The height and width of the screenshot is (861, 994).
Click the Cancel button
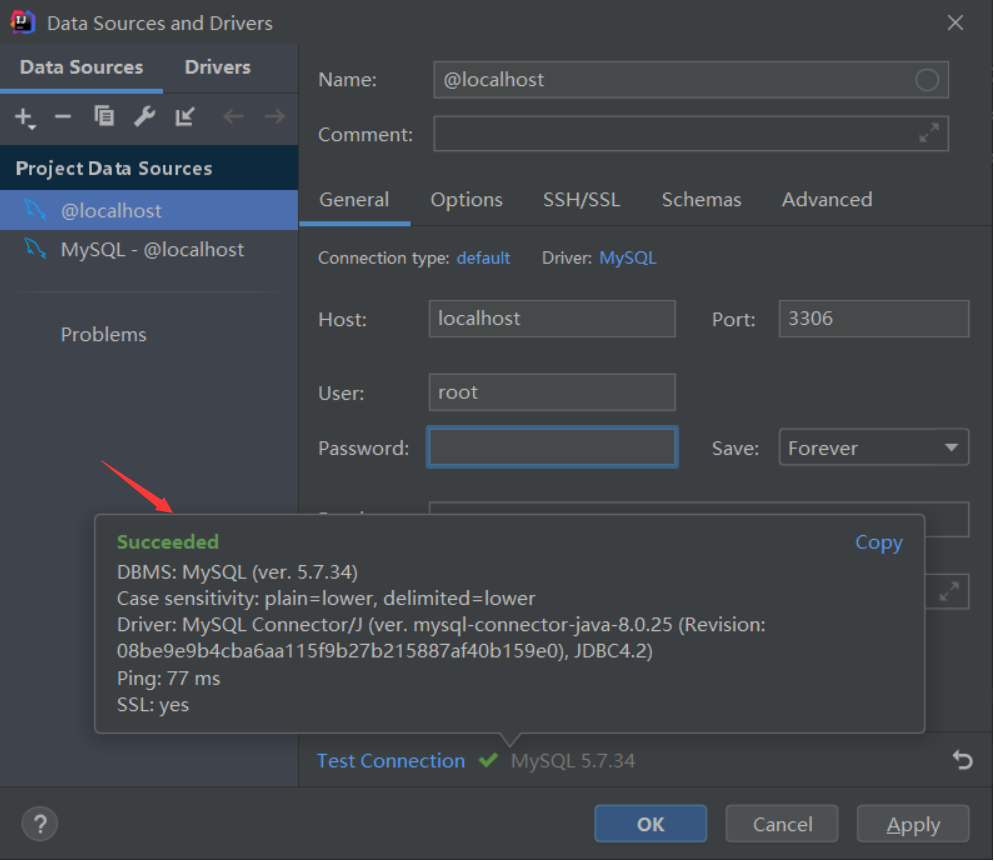pos(782,824)
